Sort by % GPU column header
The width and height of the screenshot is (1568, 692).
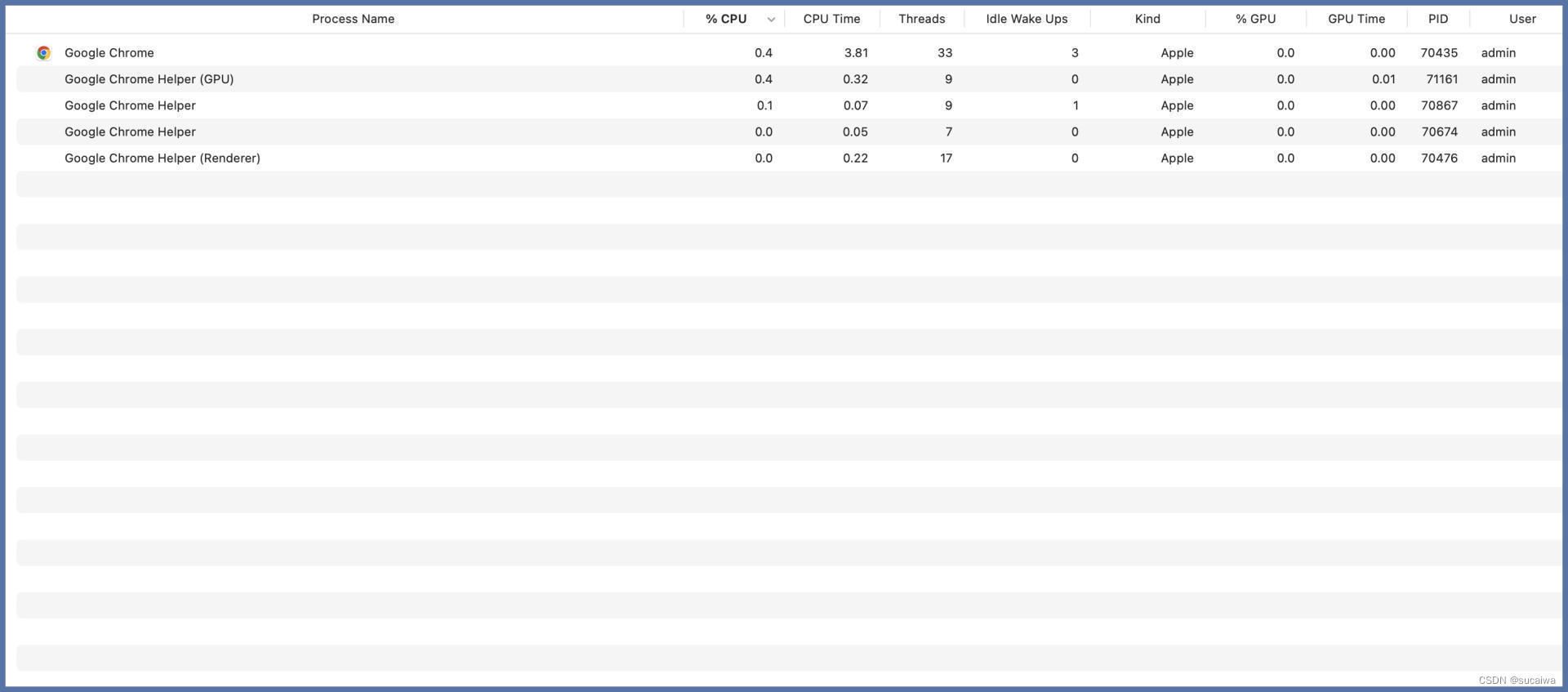pos(1255,19)
